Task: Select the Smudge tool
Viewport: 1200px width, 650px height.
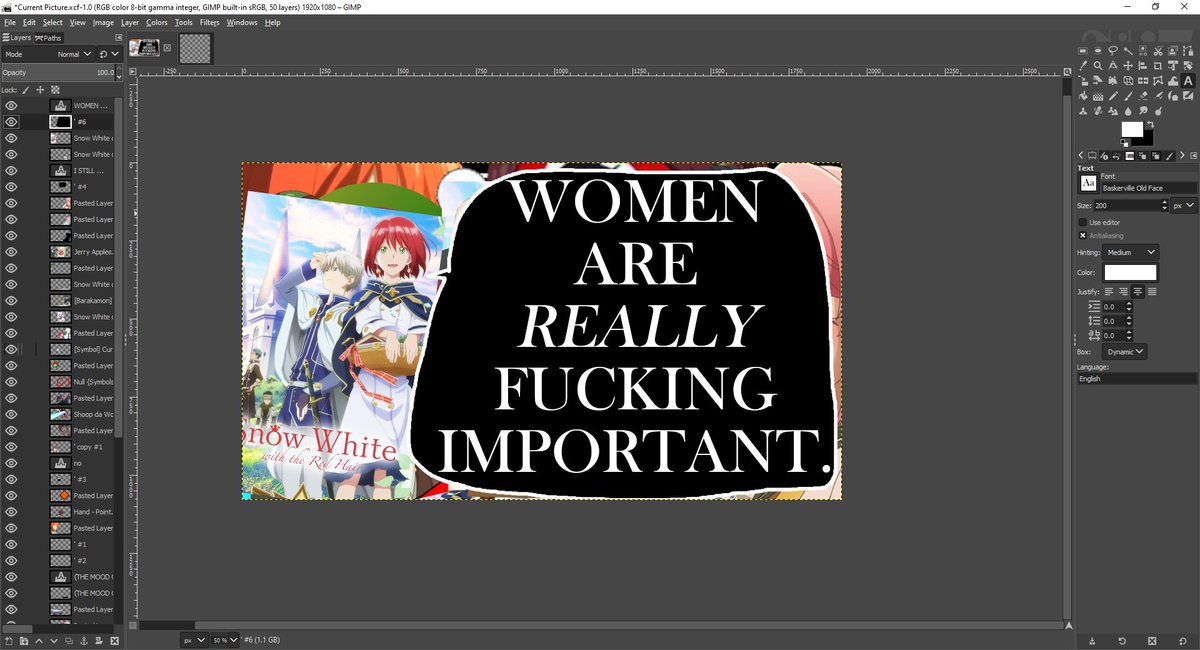Action: pos(1143,111)
